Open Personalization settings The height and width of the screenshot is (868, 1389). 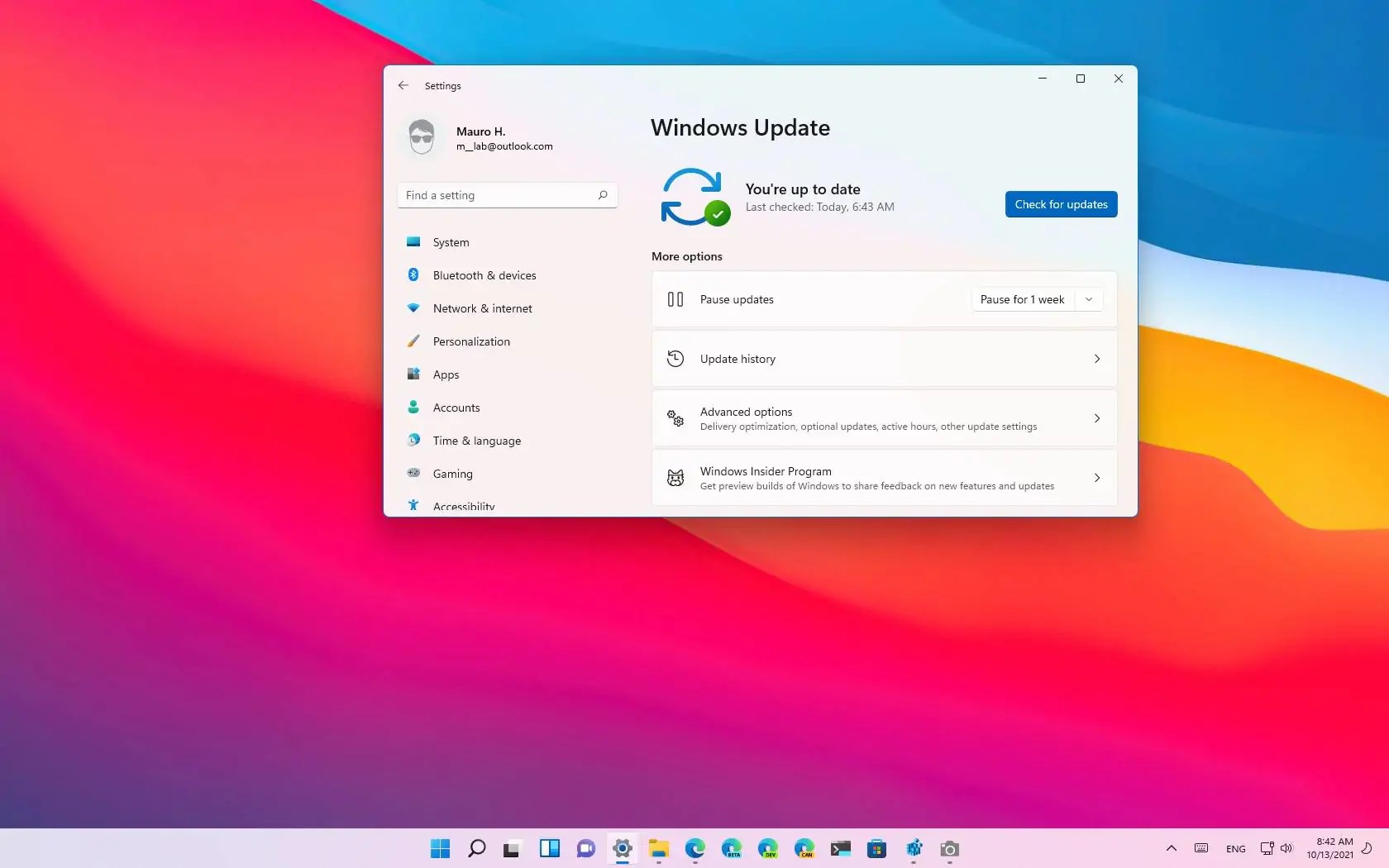(413, 341)
